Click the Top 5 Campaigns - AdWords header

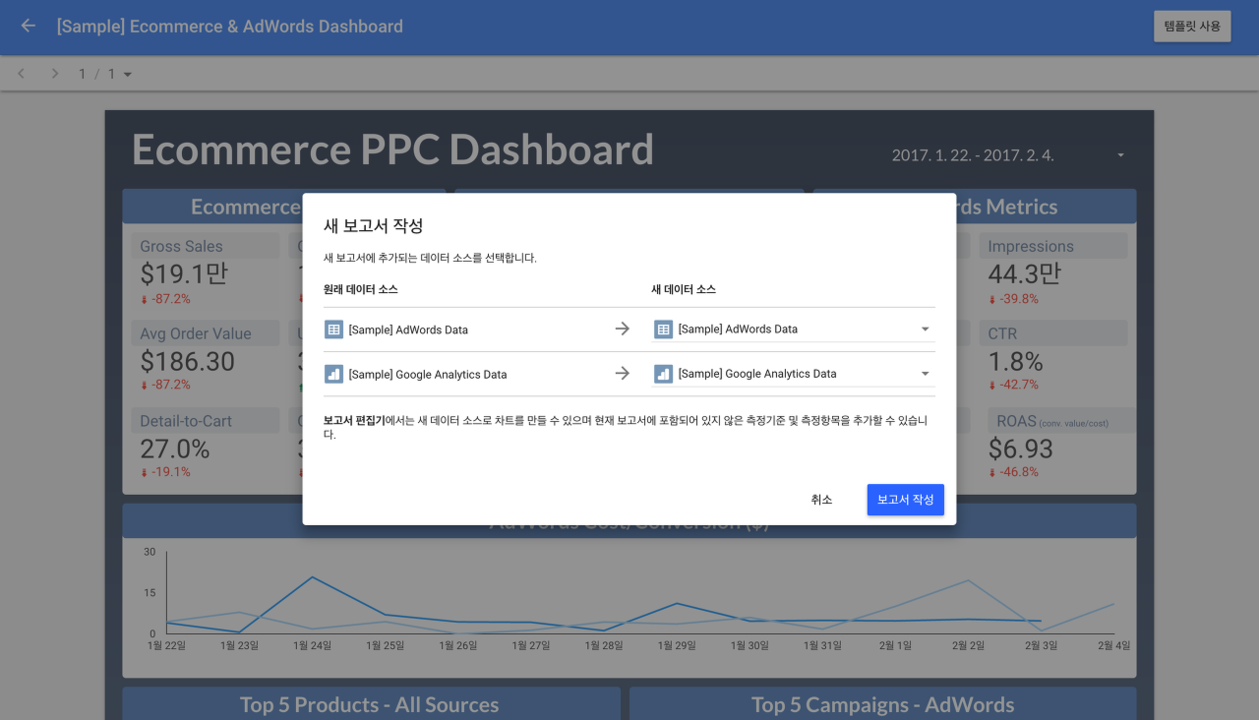[x=882, y=704]
